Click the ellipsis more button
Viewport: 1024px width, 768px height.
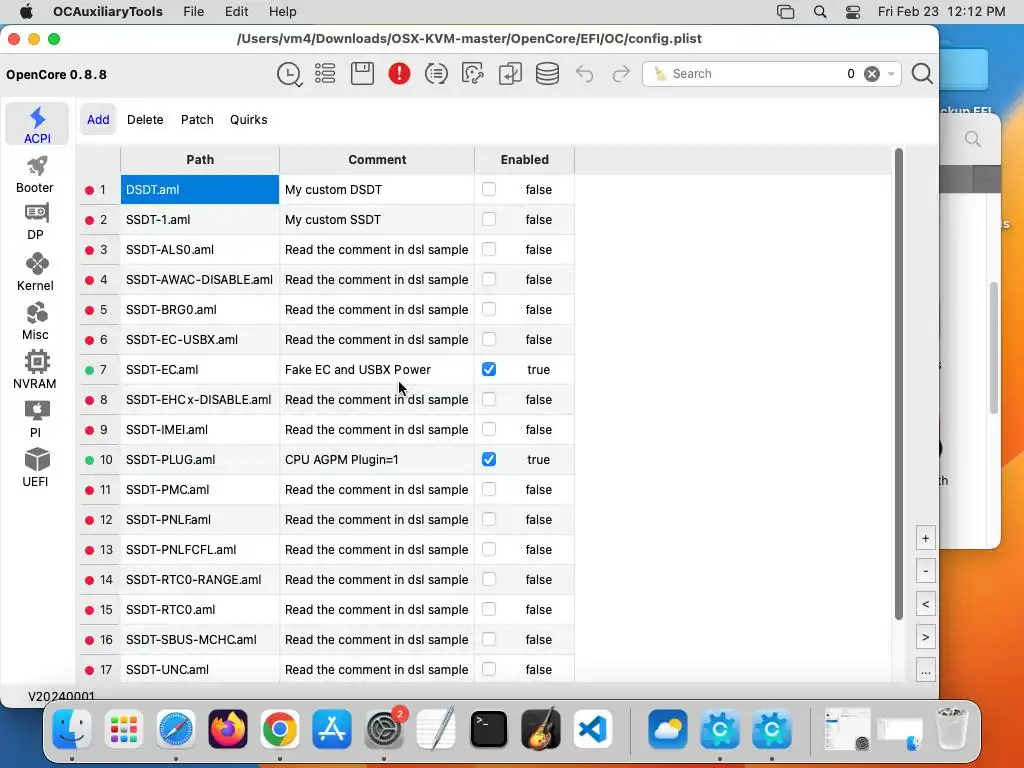pyautogui.click(x=925, y=671)
